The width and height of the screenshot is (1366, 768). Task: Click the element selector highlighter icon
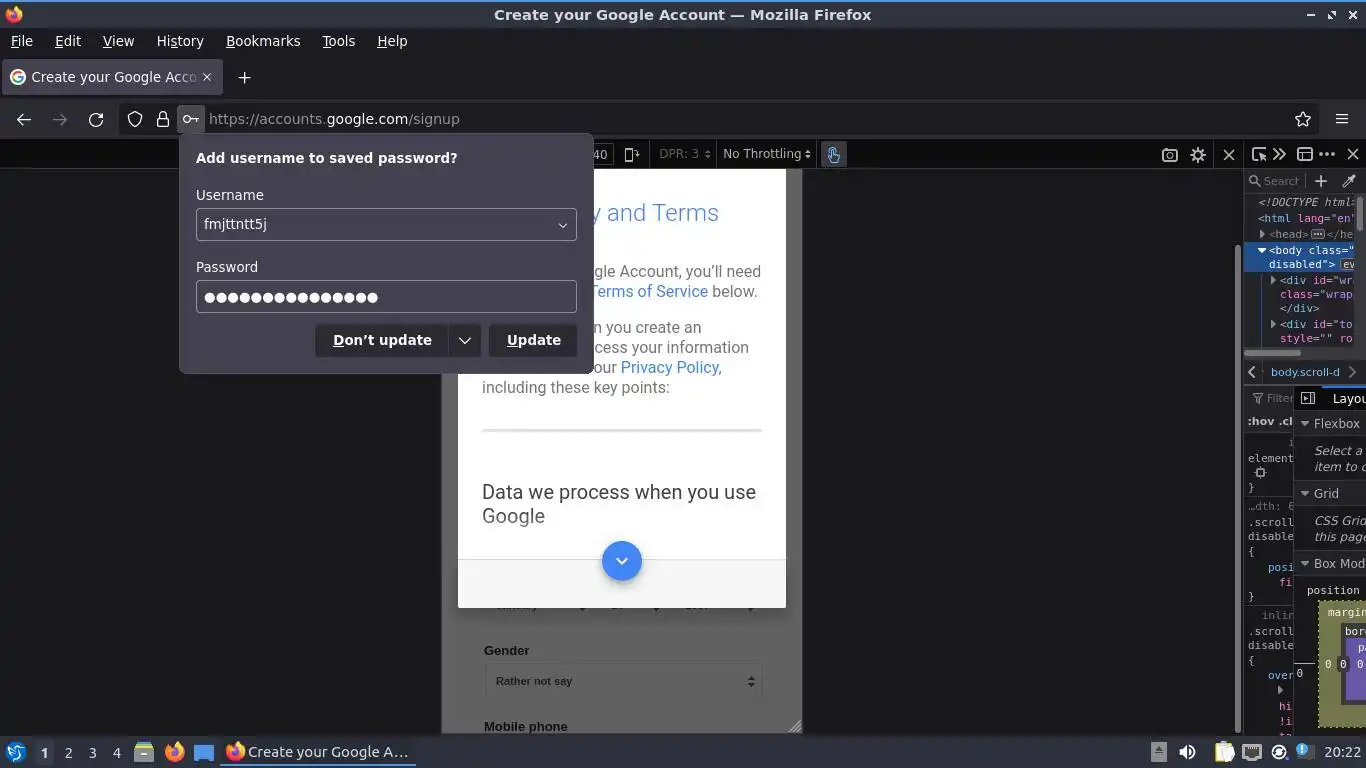click(1260, 473)
